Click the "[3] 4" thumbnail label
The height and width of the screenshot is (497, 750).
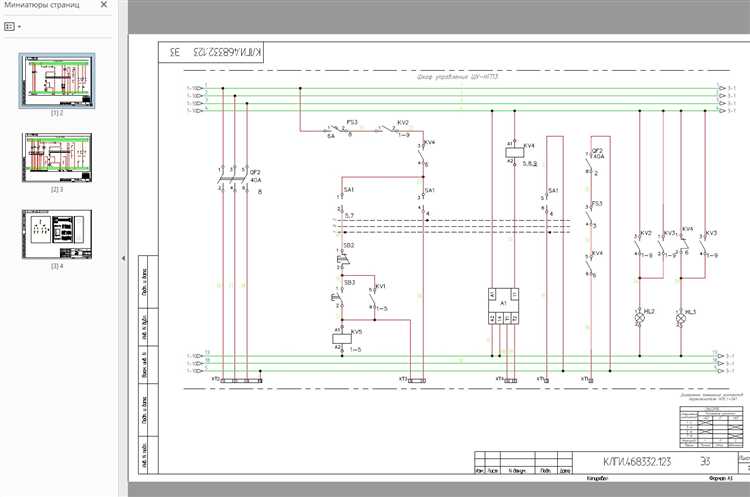(x=57, y=266)
